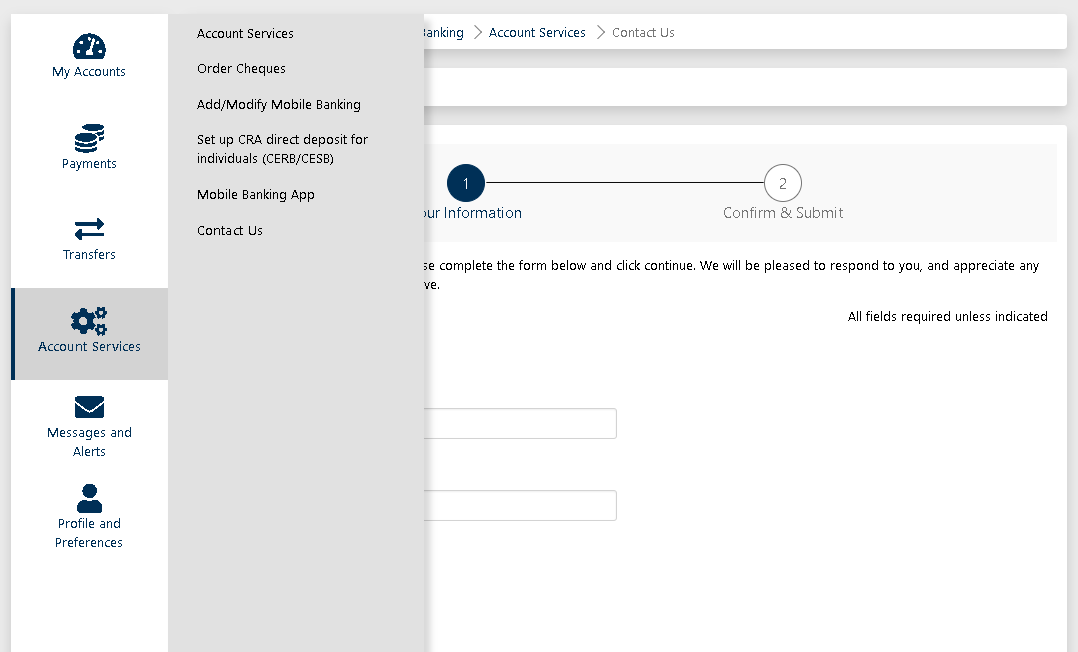Click Account Services breadcrumb link
This screenshot has width=1078, height=652.
pyautogui.click(x=537, y=33)
